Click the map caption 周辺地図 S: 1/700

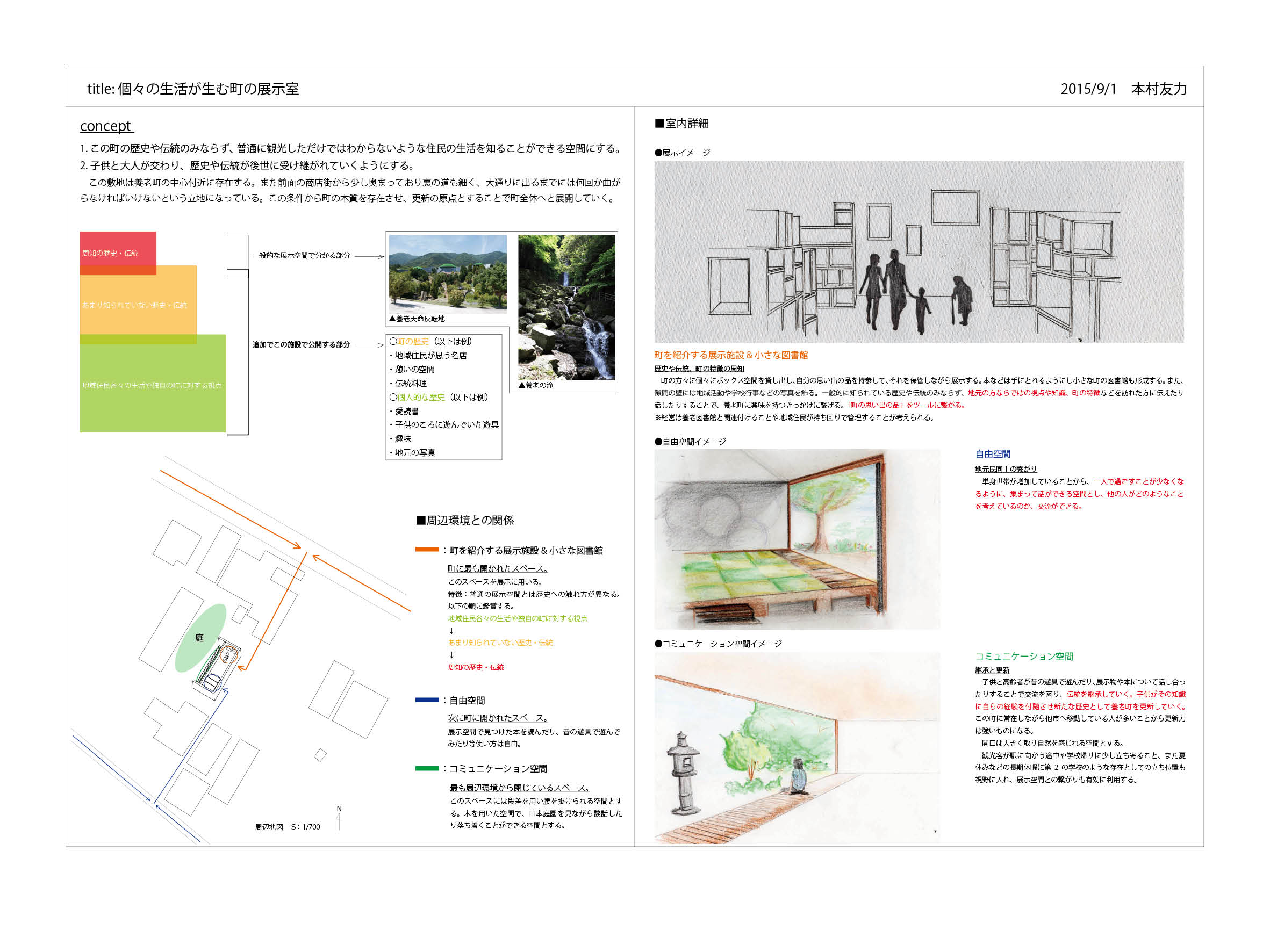click(288, 827)
